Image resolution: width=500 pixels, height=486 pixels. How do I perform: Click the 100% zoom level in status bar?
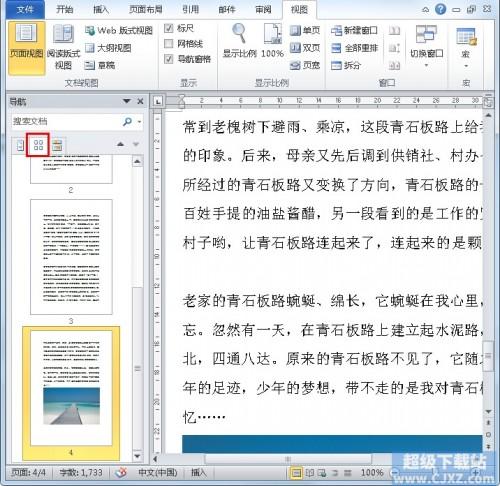(x=372, y=472)
